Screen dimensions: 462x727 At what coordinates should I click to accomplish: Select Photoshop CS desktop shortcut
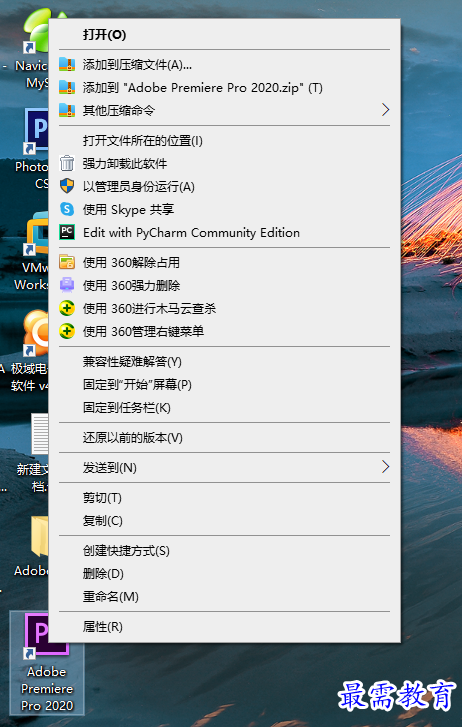(32, 148)
